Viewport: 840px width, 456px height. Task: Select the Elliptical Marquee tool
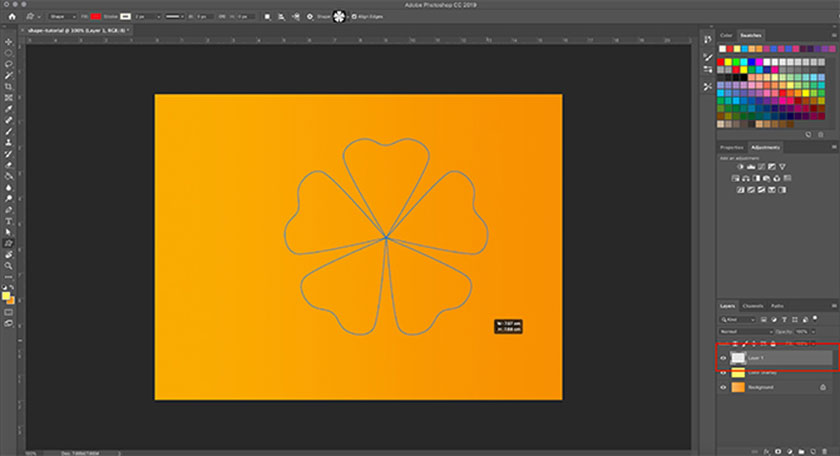pos(9,53)
